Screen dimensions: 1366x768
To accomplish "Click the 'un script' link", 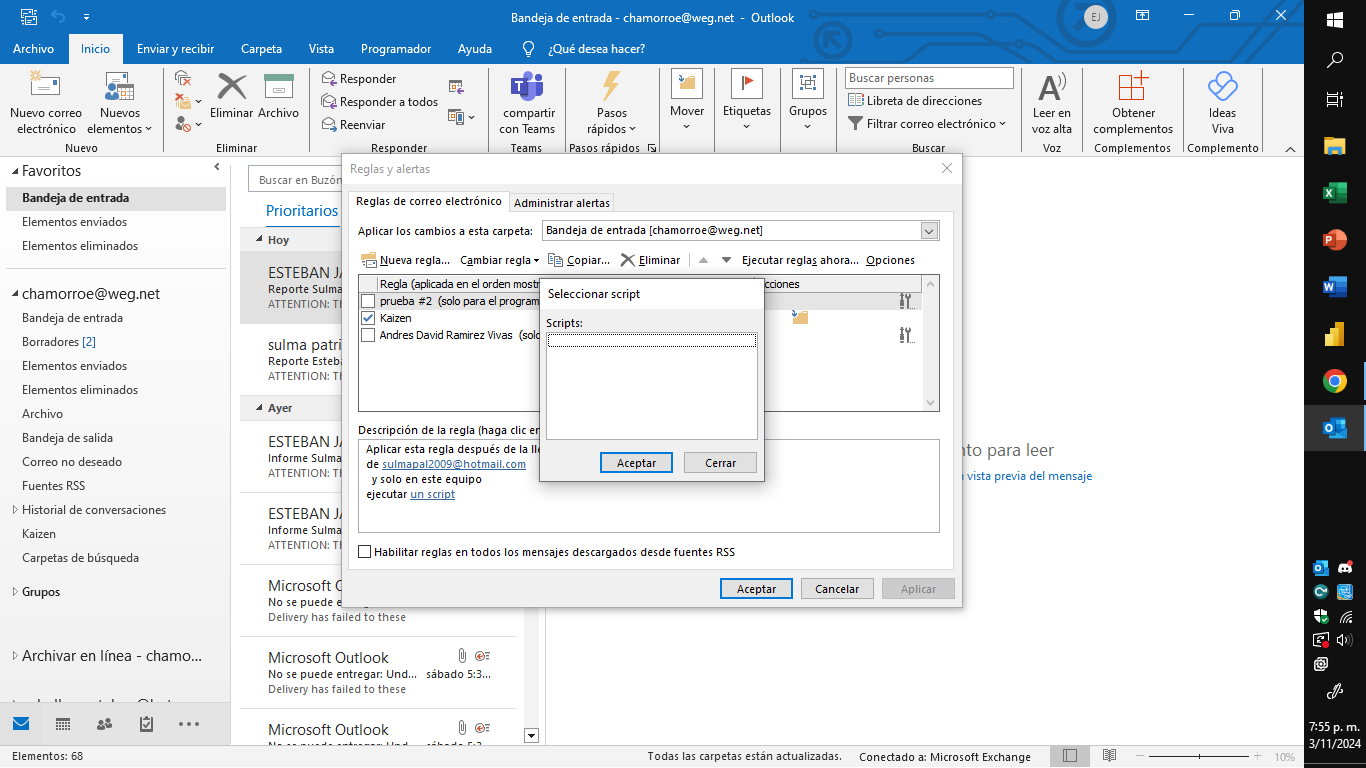I will coord(432,494).
